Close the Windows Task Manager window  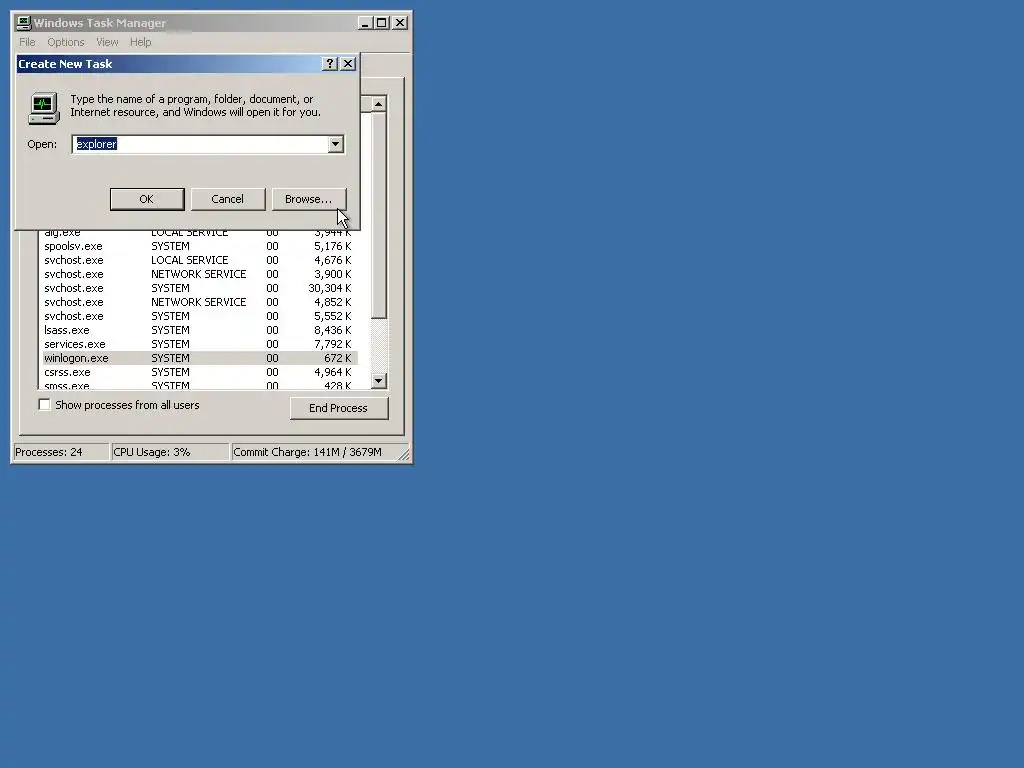[x=400, y=23]
